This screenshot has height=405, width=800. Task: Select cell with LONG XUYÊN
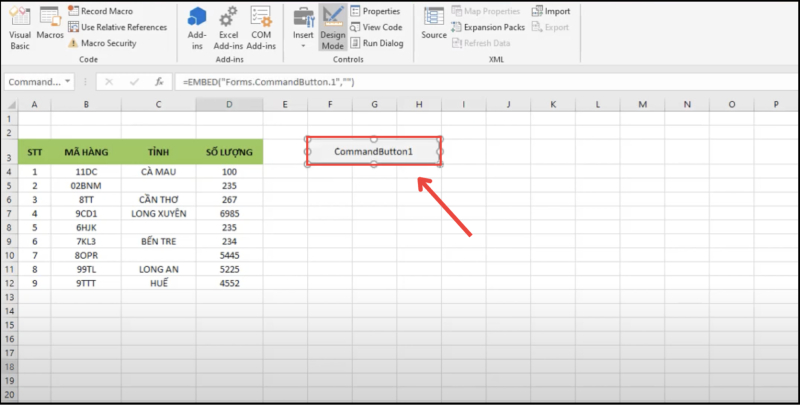click(x=159, y=213)
